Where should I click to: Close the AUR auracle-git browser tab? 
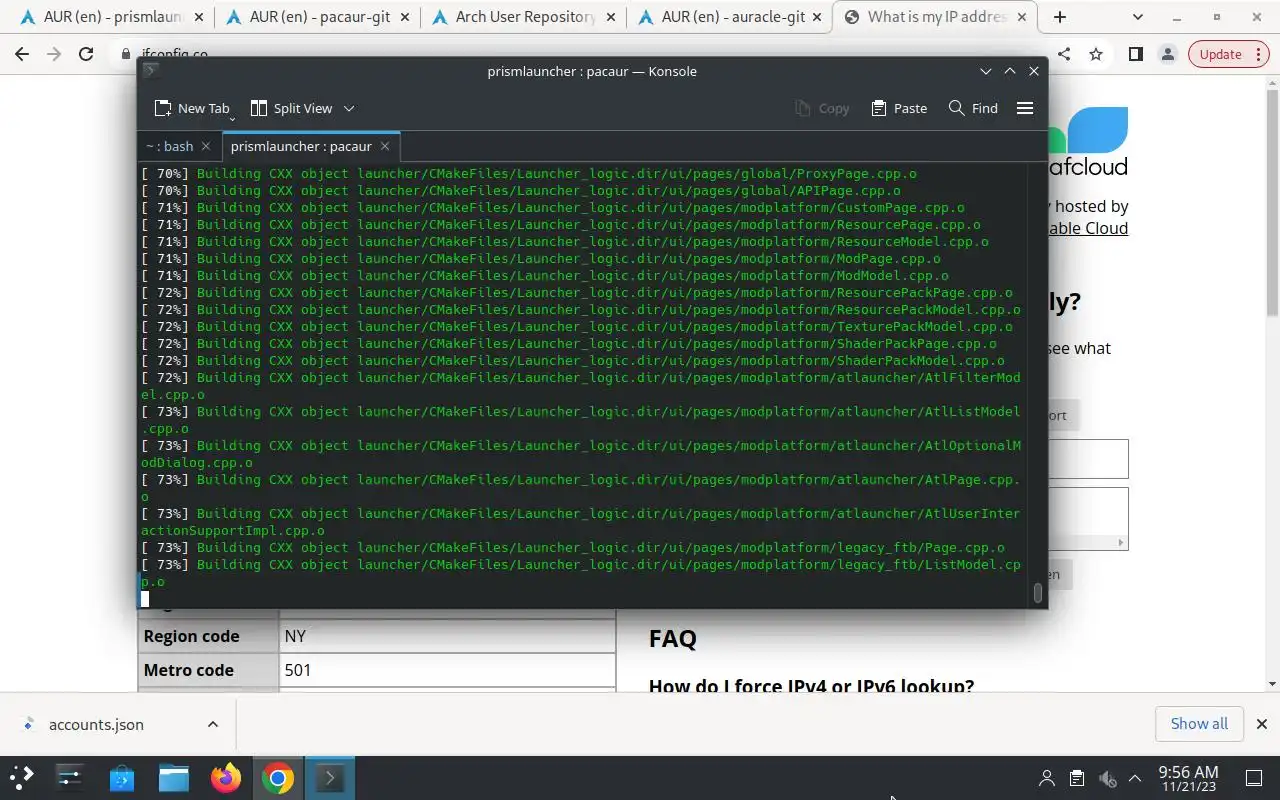click(817, 17)
